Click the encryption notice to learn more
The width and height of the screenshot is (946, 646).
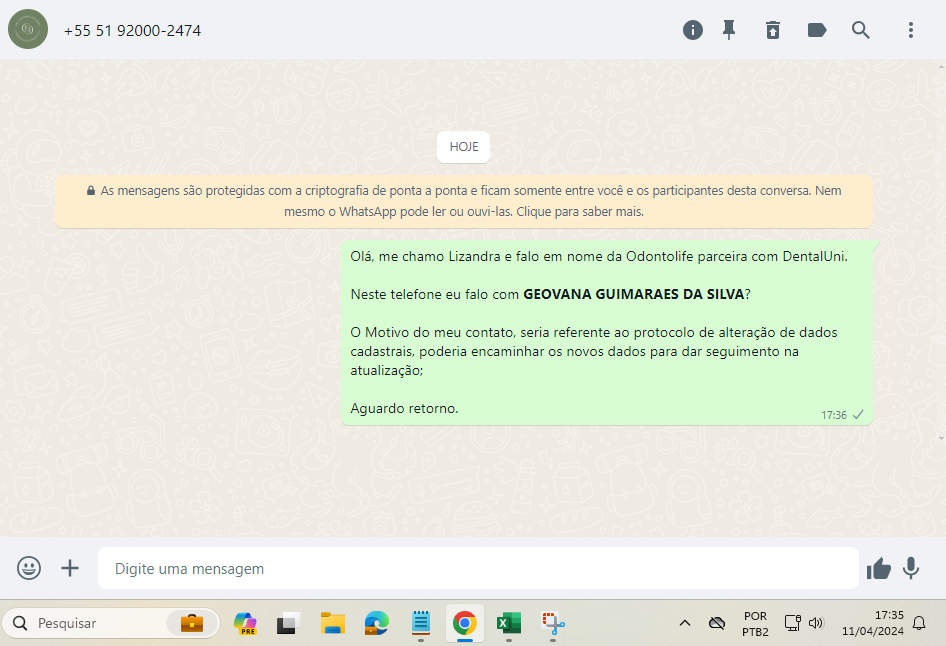[x=463, y=201]
